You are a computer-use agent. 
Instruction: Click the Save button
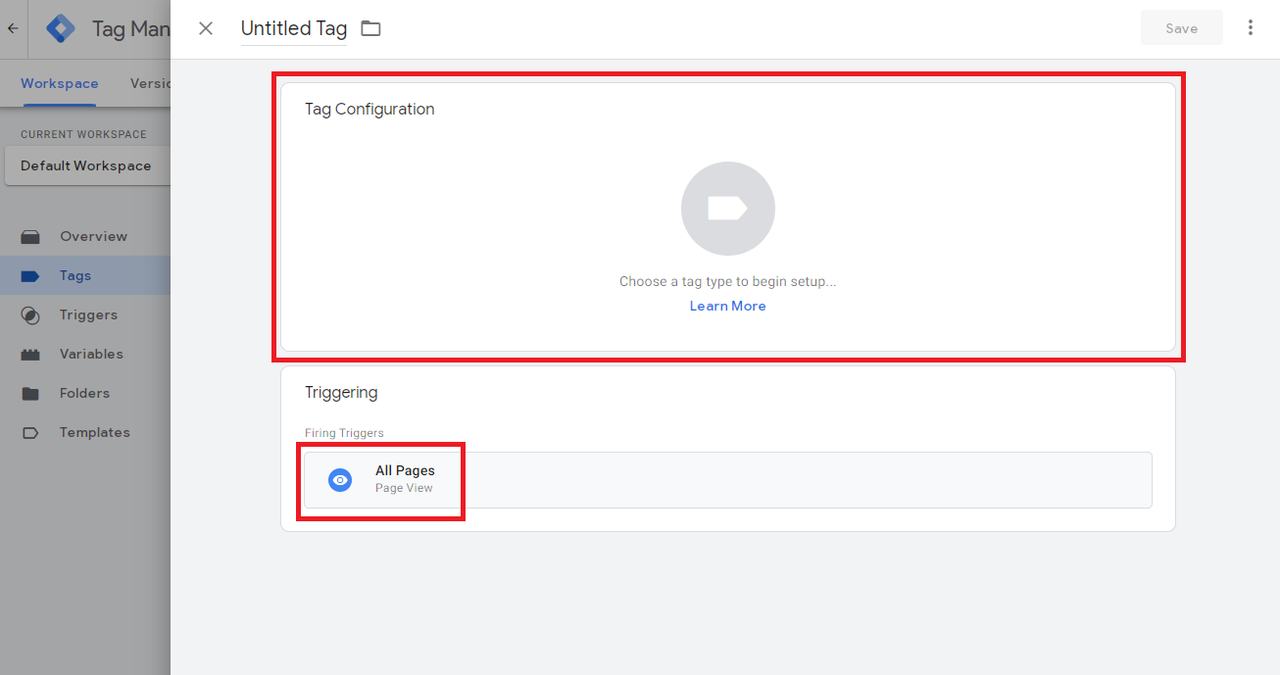pos(1181,28)
